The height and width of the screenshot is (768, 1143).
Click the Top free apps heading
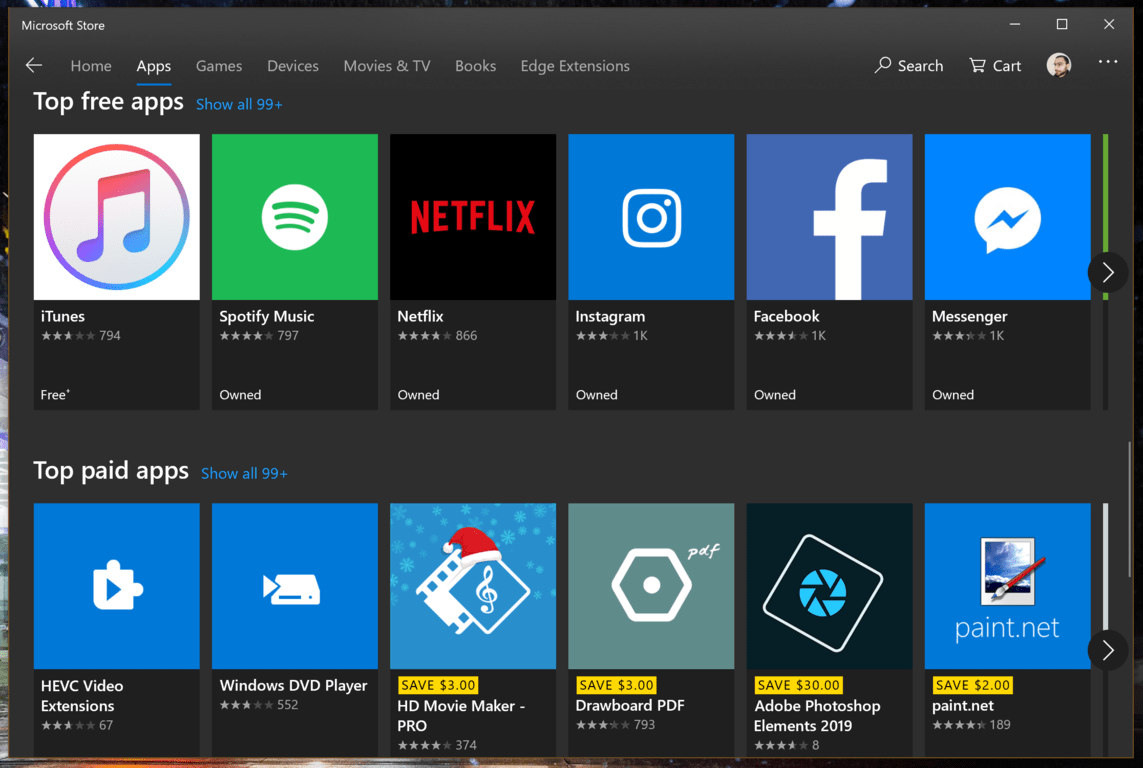pyautogui.click(x=109, y=102)
